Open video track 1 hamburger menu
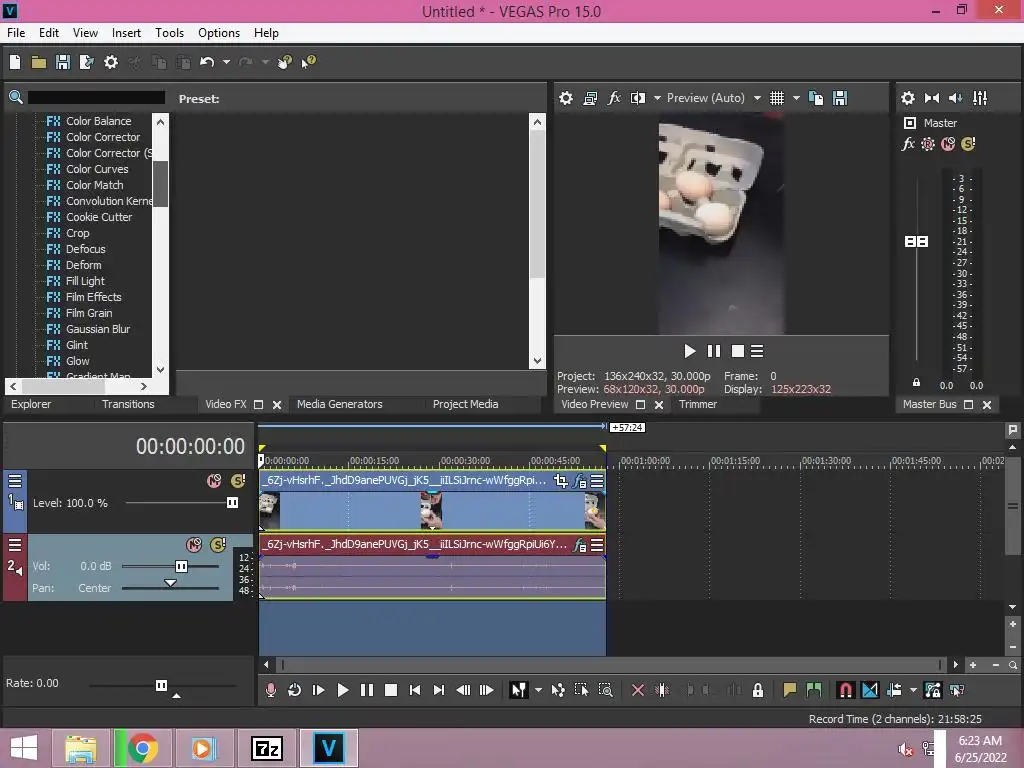This screenshot has height=768, width=1024. pos(14,481)
